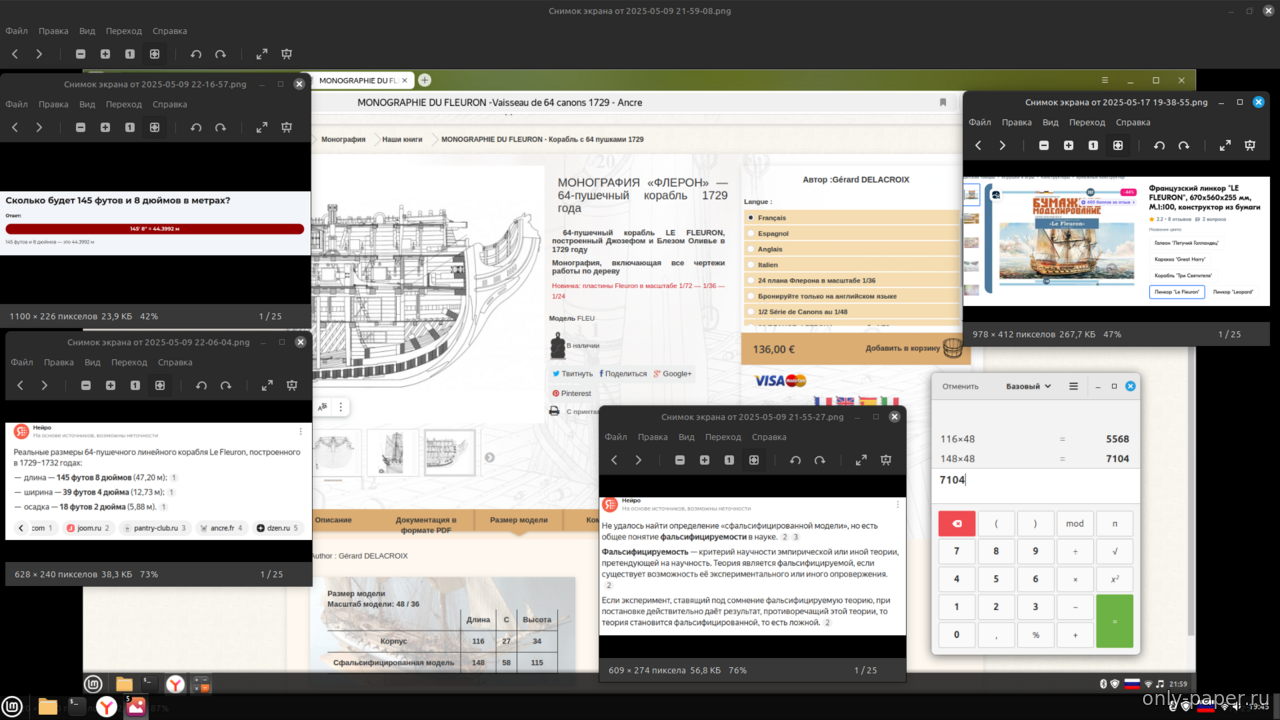Zoom out in the 22-06-04 viewer window
The width and height of the screenshot is (1280, 720).
point(86,385)
